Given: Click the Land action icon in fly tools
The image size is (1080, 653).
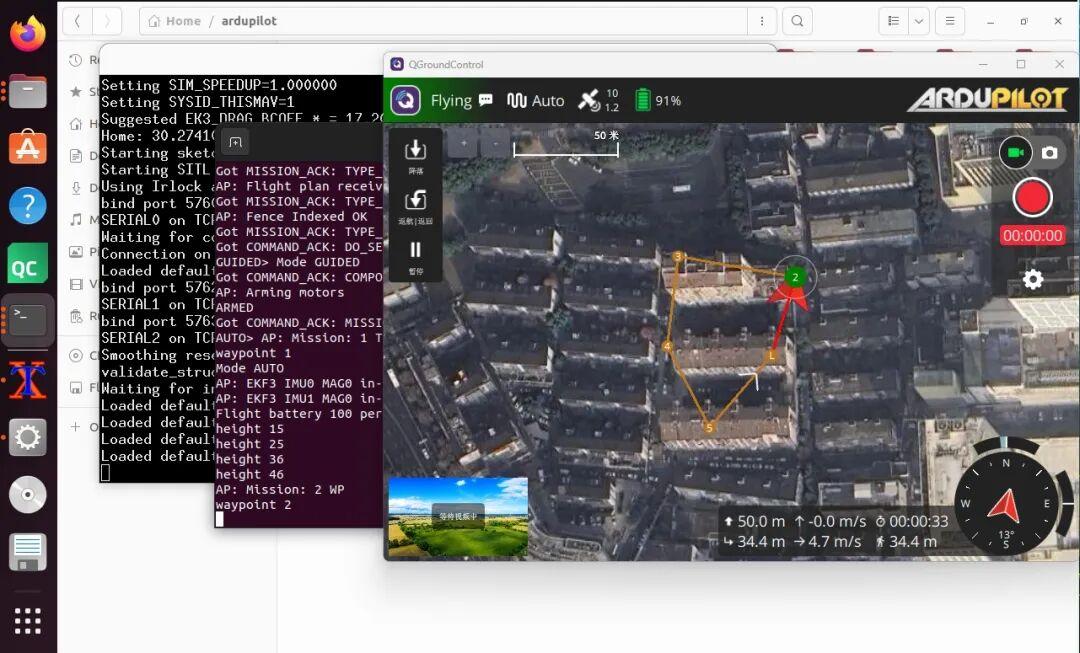Looking at the screenshot, I should click(x=415, y=150).
